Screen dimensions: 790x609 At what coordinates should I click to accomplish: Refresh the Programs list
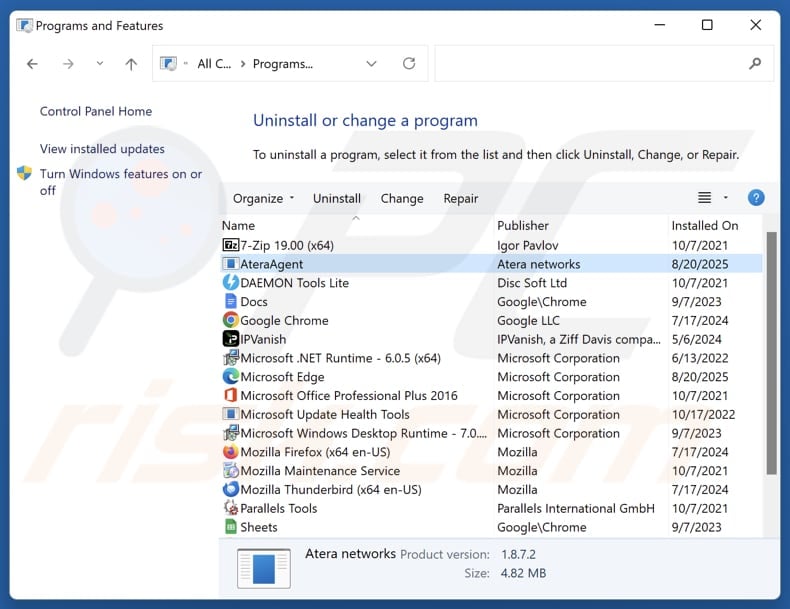[409, 63]
